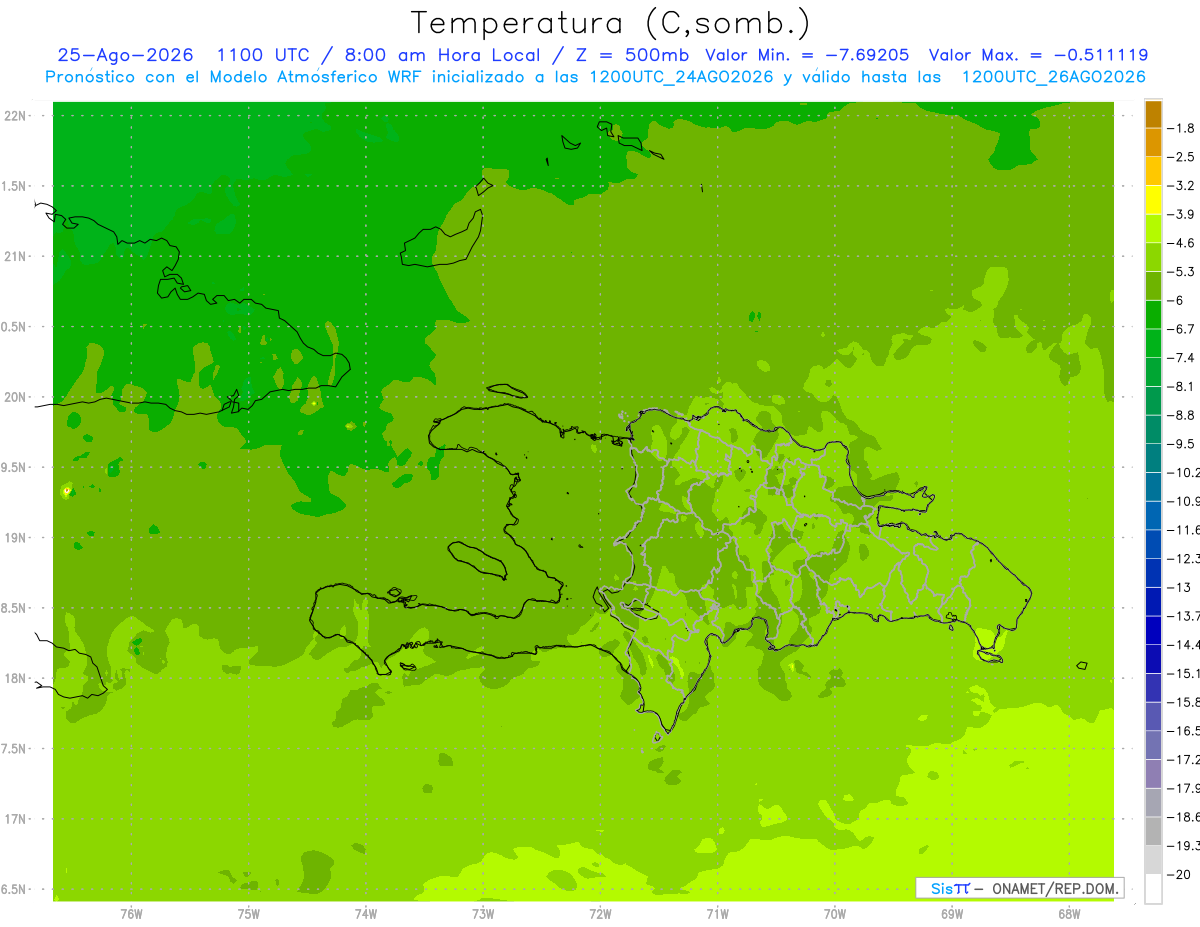The image size is (1200, 927).
Task: Click the "68W" longitude label
Action: pos(1069,914)
